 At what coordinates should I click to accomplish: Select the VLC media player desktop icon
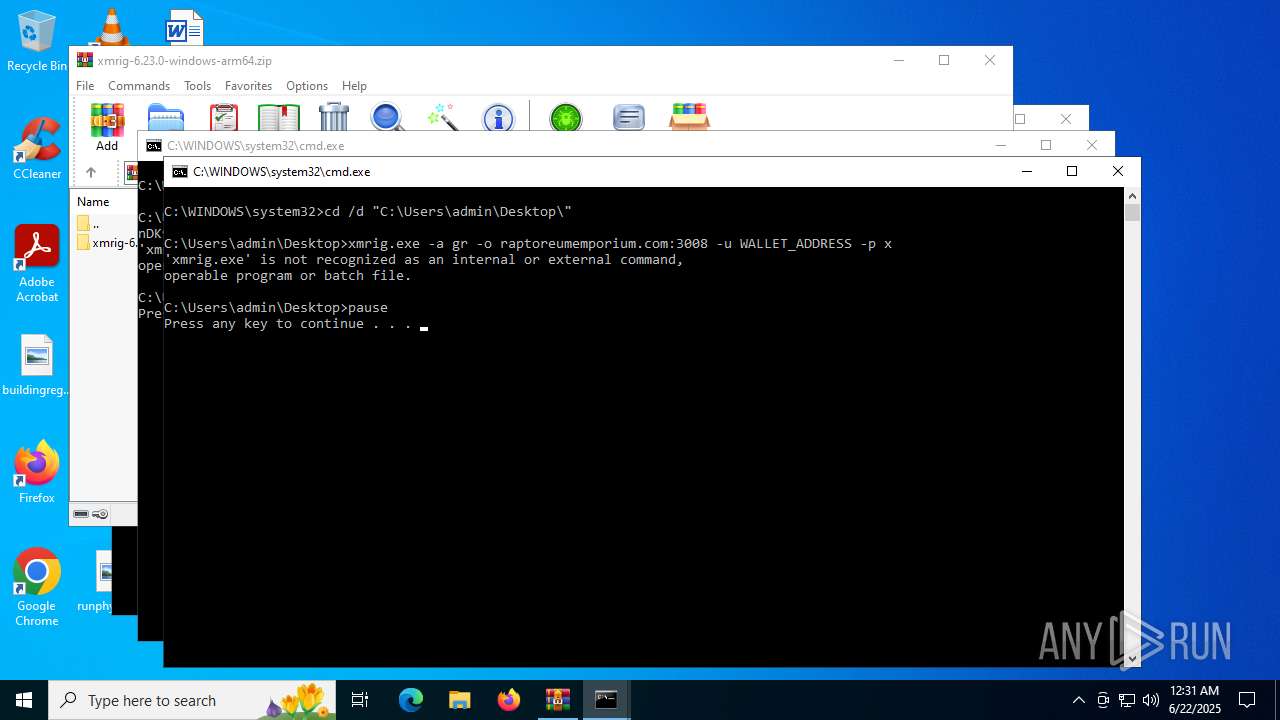click(x=111, y=26)
